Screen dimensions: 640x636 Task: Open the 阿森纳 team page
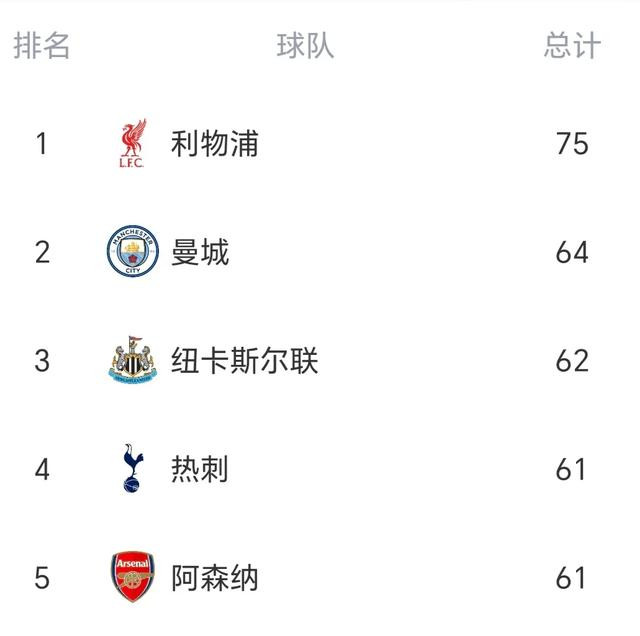(x=215, y=577)
